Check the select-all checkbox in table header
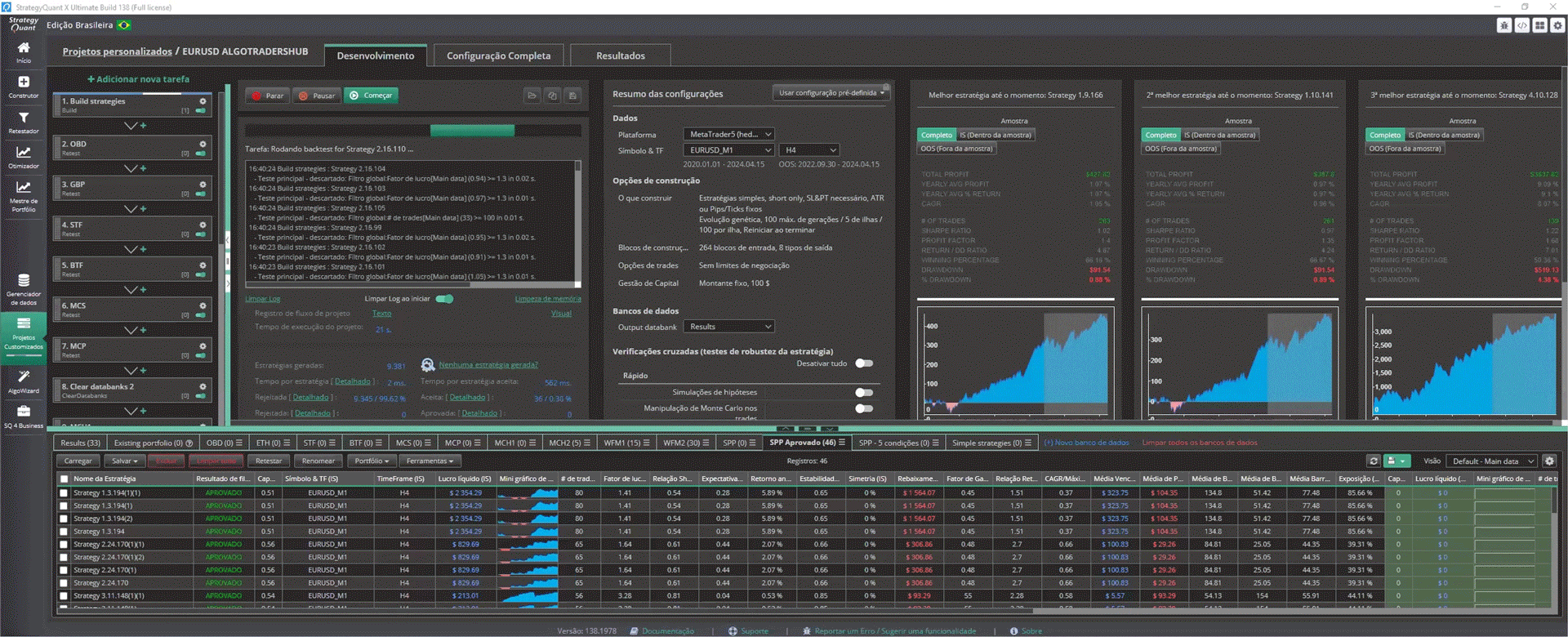The height and width of the screenshot is (637, 1568). [64, 479]
